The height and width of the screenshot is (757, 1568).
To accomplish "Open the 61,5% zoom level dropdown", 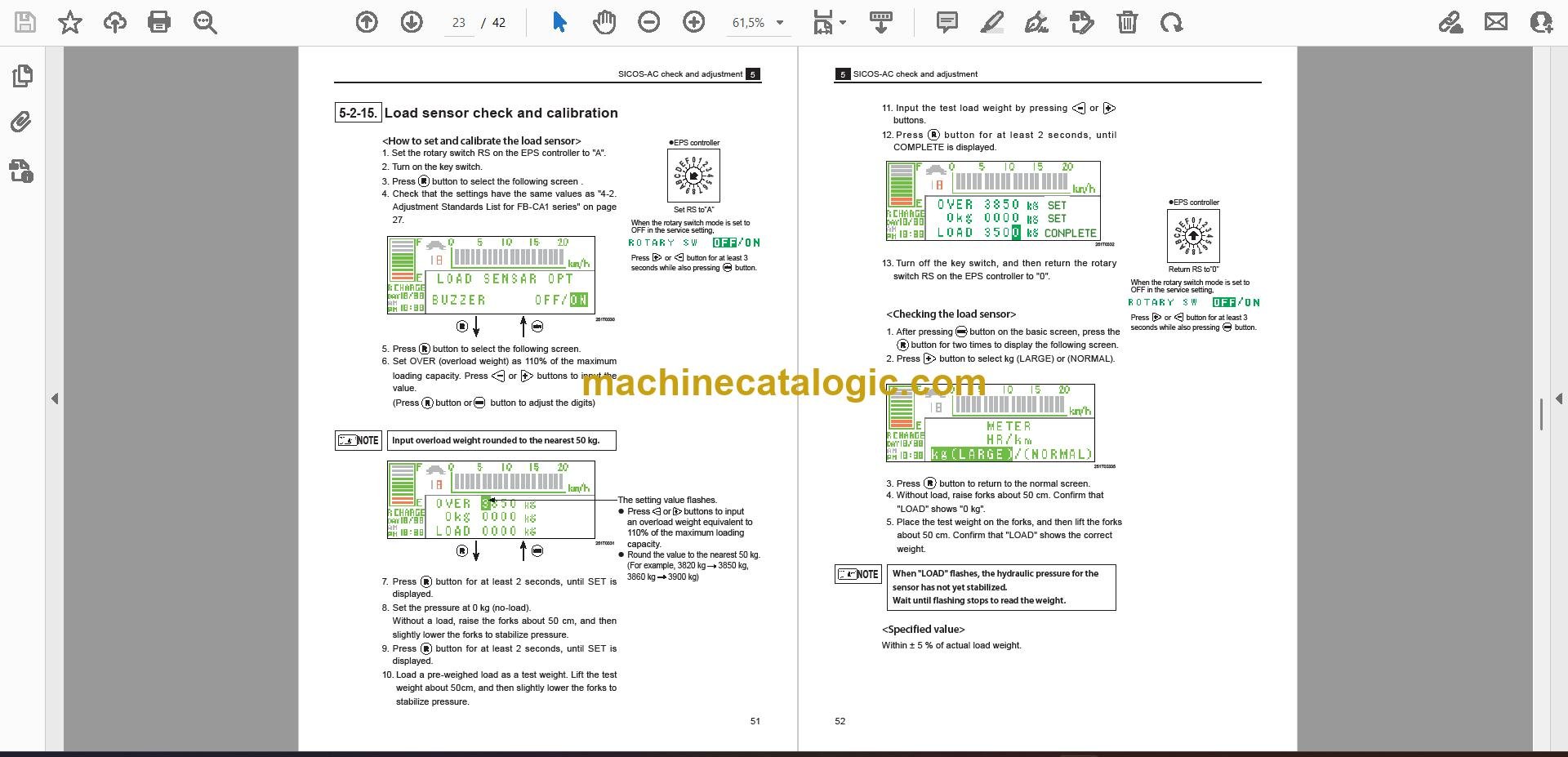I will click(x=758, y=23).
